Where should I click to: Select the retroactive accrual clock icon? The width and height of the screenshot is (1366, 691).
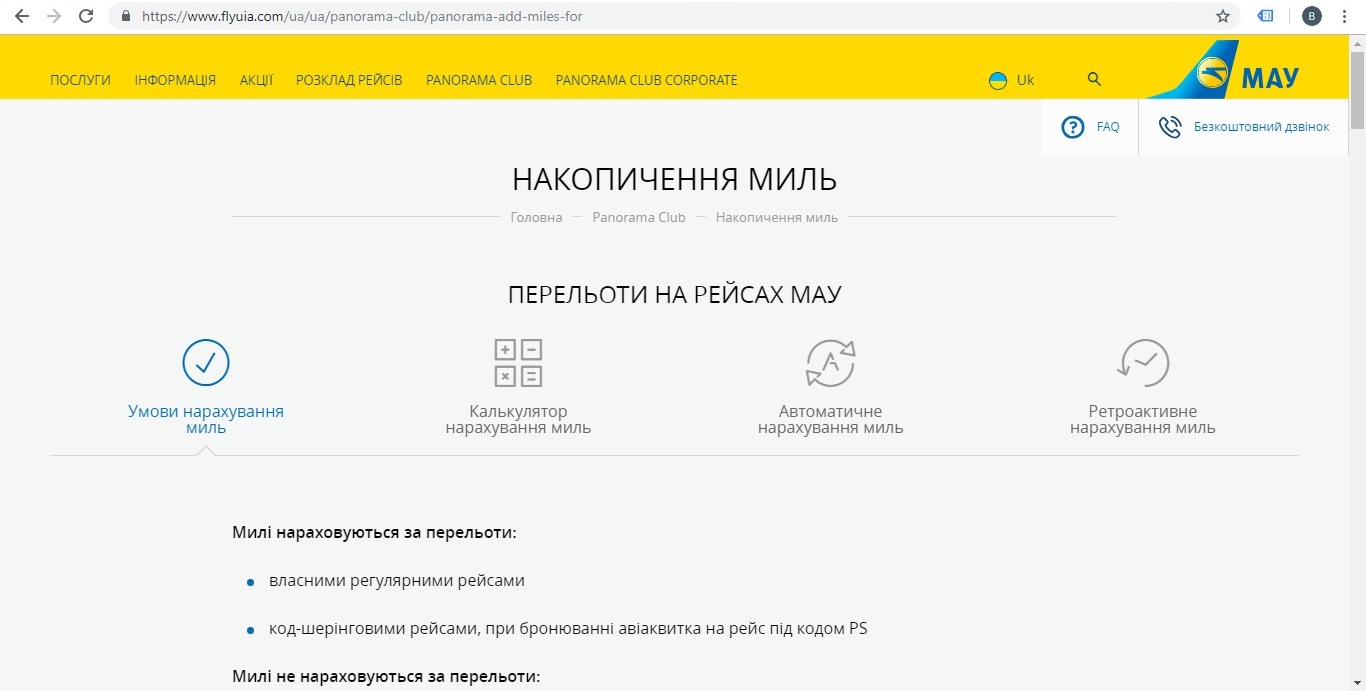[1143, 363]
